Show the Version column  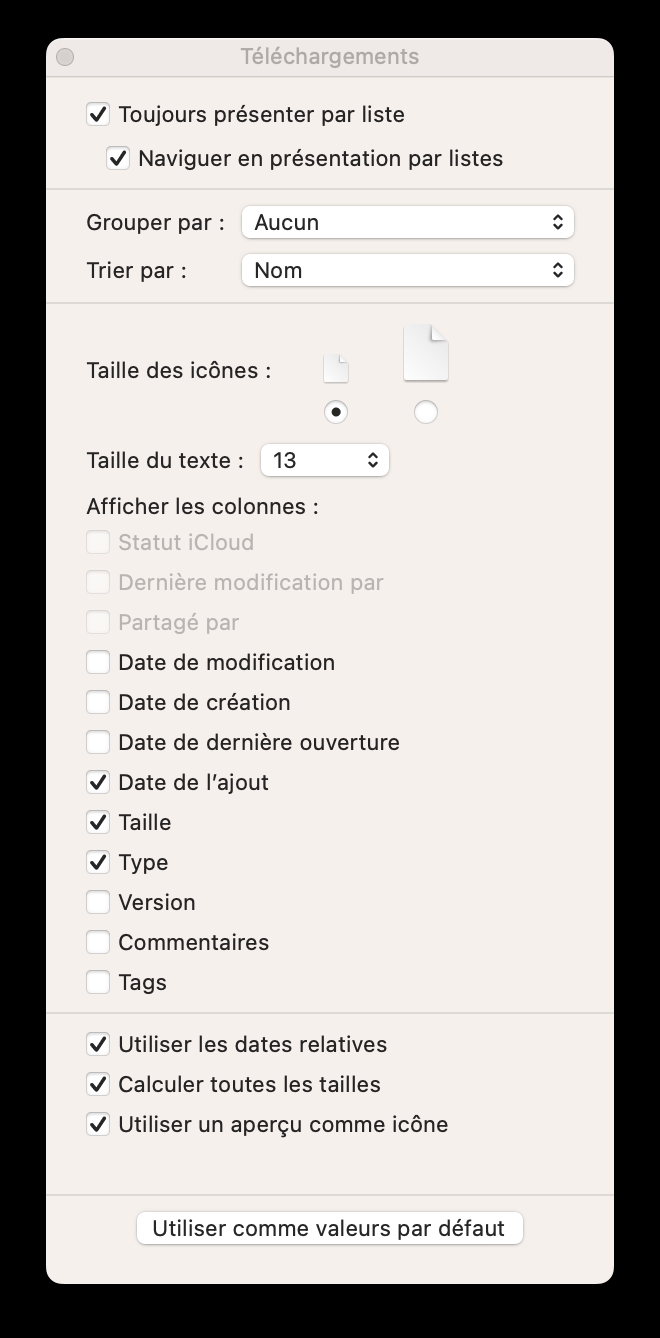tap(98, 902)
